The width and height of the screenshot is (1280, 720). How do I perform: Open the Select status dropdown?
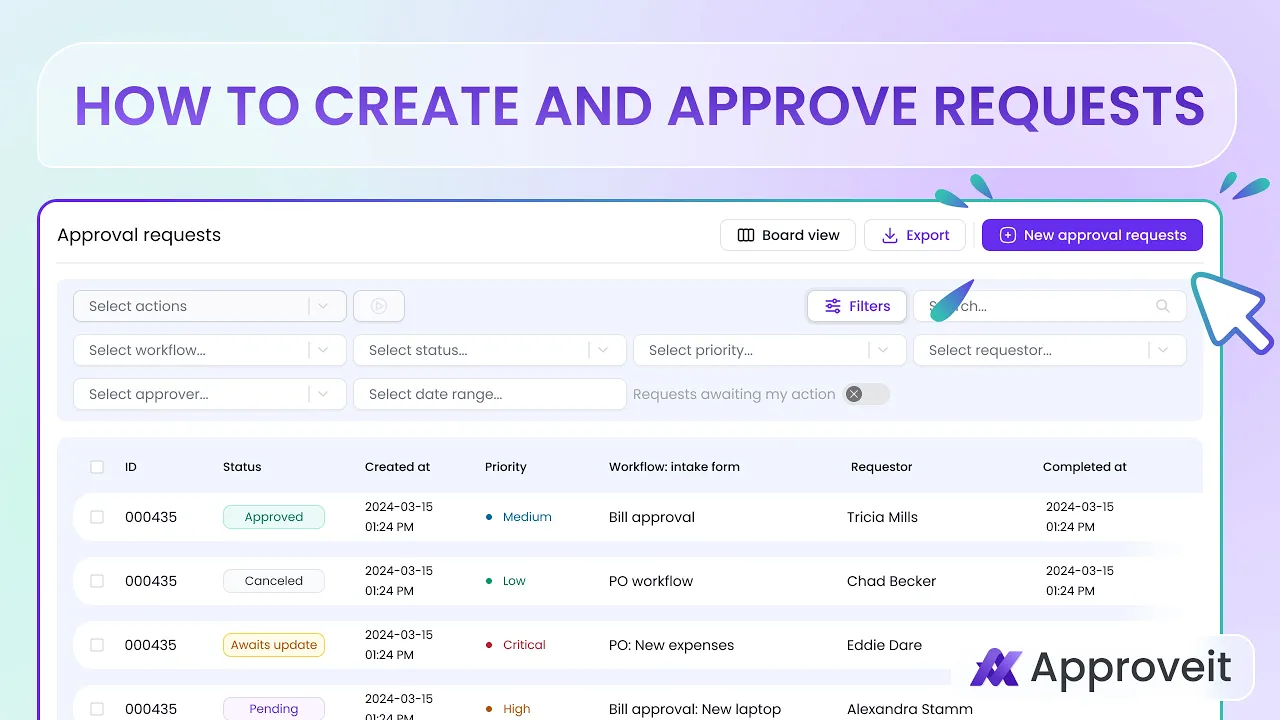click(490, 350)
